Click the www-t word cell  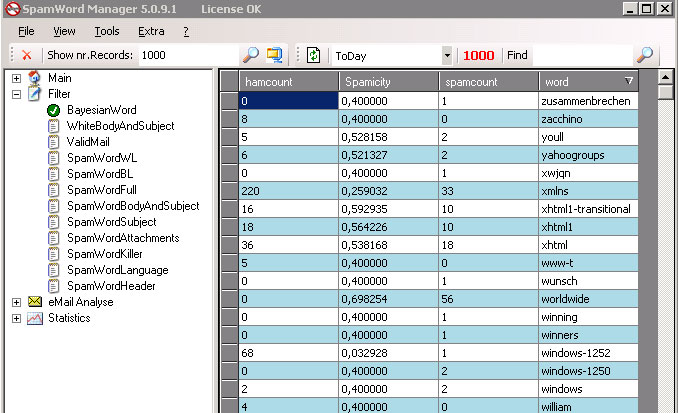[588, 263]
